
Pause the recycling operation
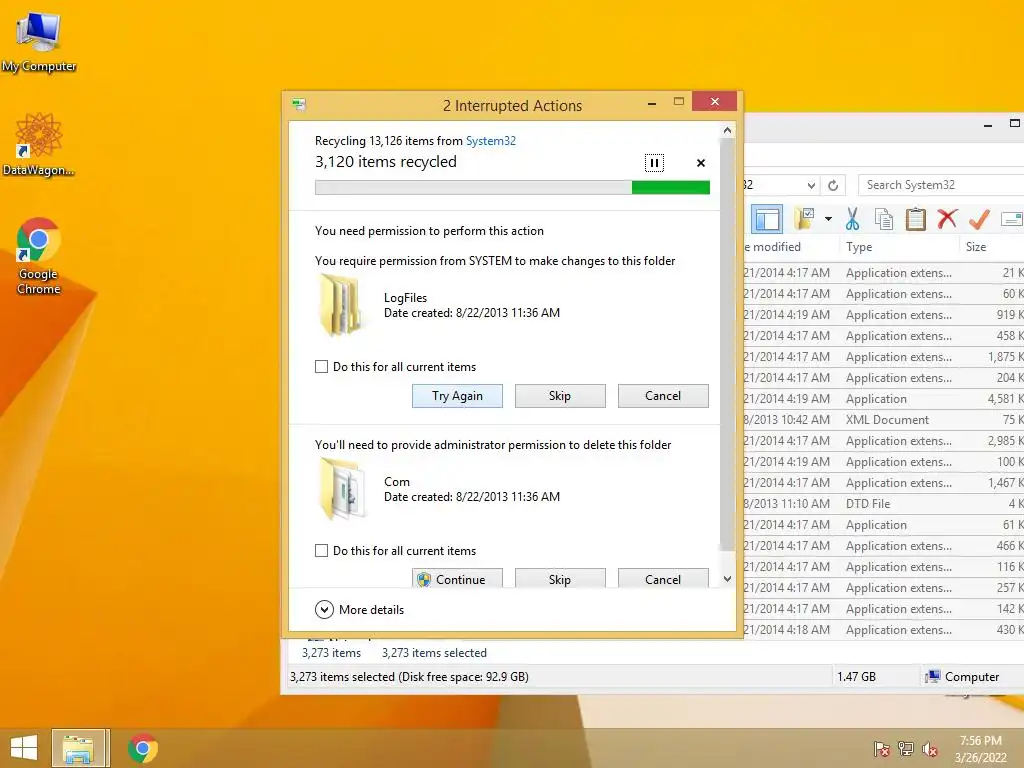tap(654, 163)
